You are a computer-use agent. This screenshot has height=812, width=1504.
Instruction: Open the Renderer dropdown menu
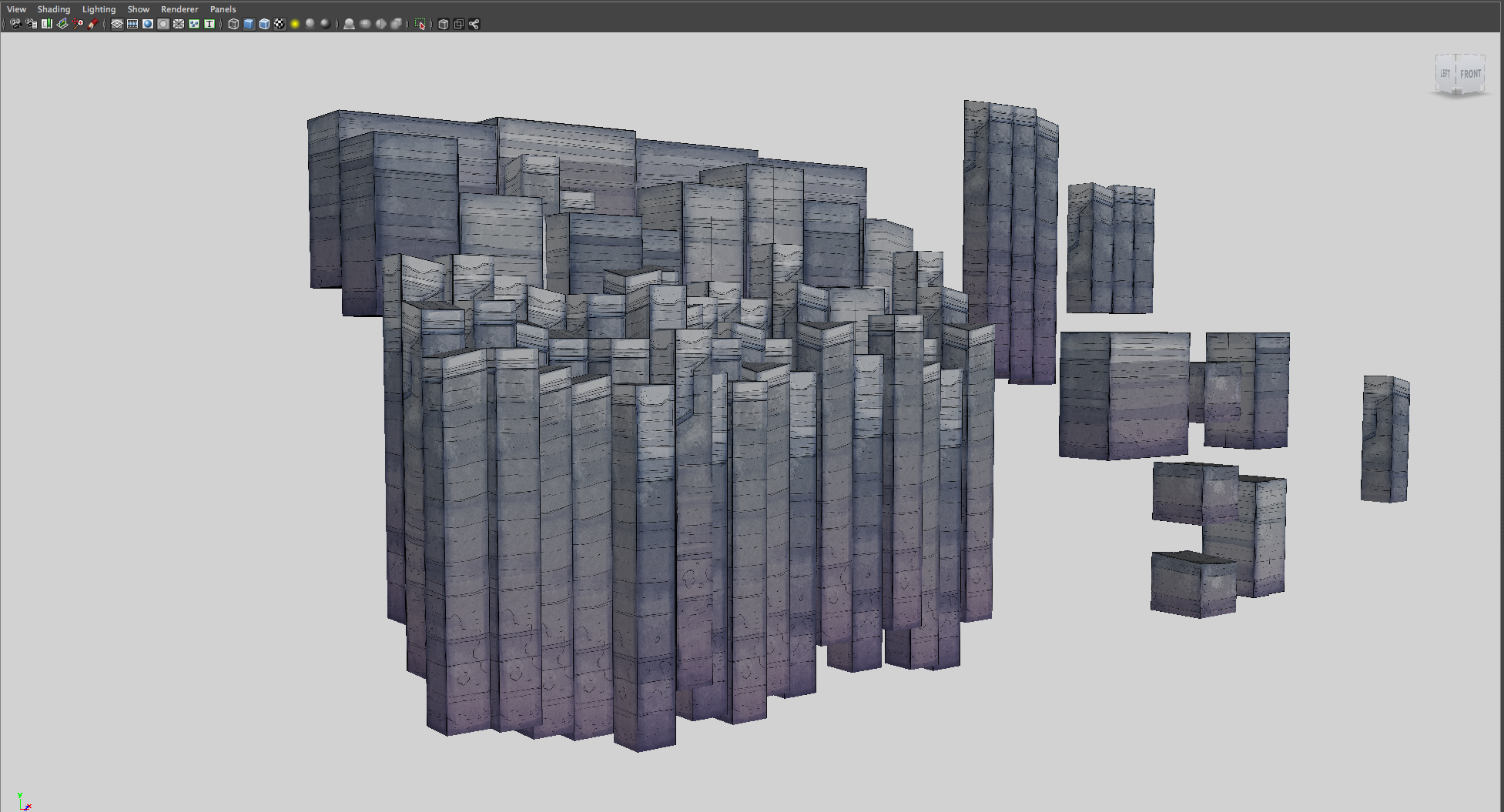pos(179,9)
